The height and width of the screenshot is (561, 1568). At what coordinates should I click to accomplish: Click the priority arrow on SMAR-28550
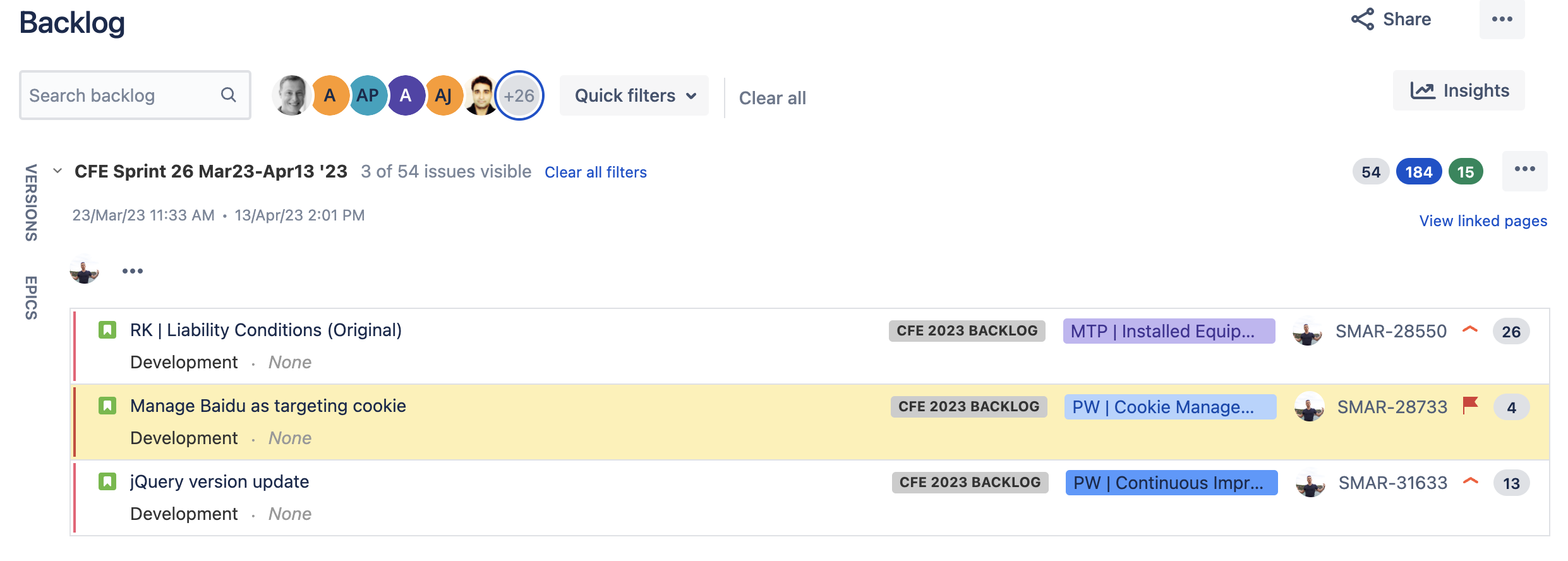(x=1470, y=330)
